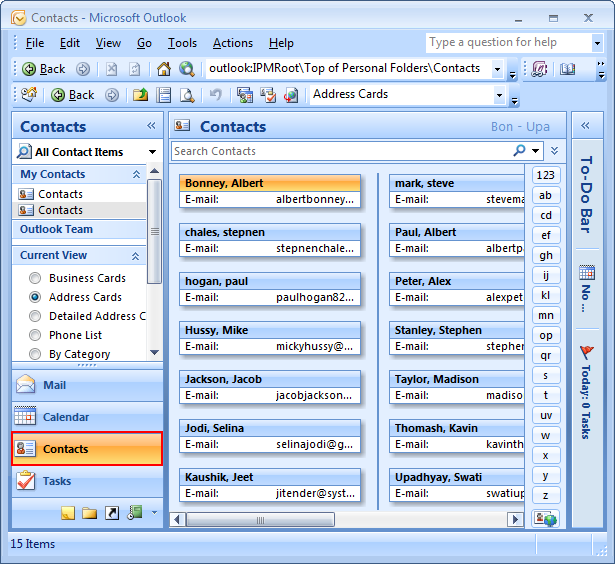This screenshot has height=564, width=615.
Task: Click the calendar icon in To-Do Bar
Action: [x=587, y=272]
